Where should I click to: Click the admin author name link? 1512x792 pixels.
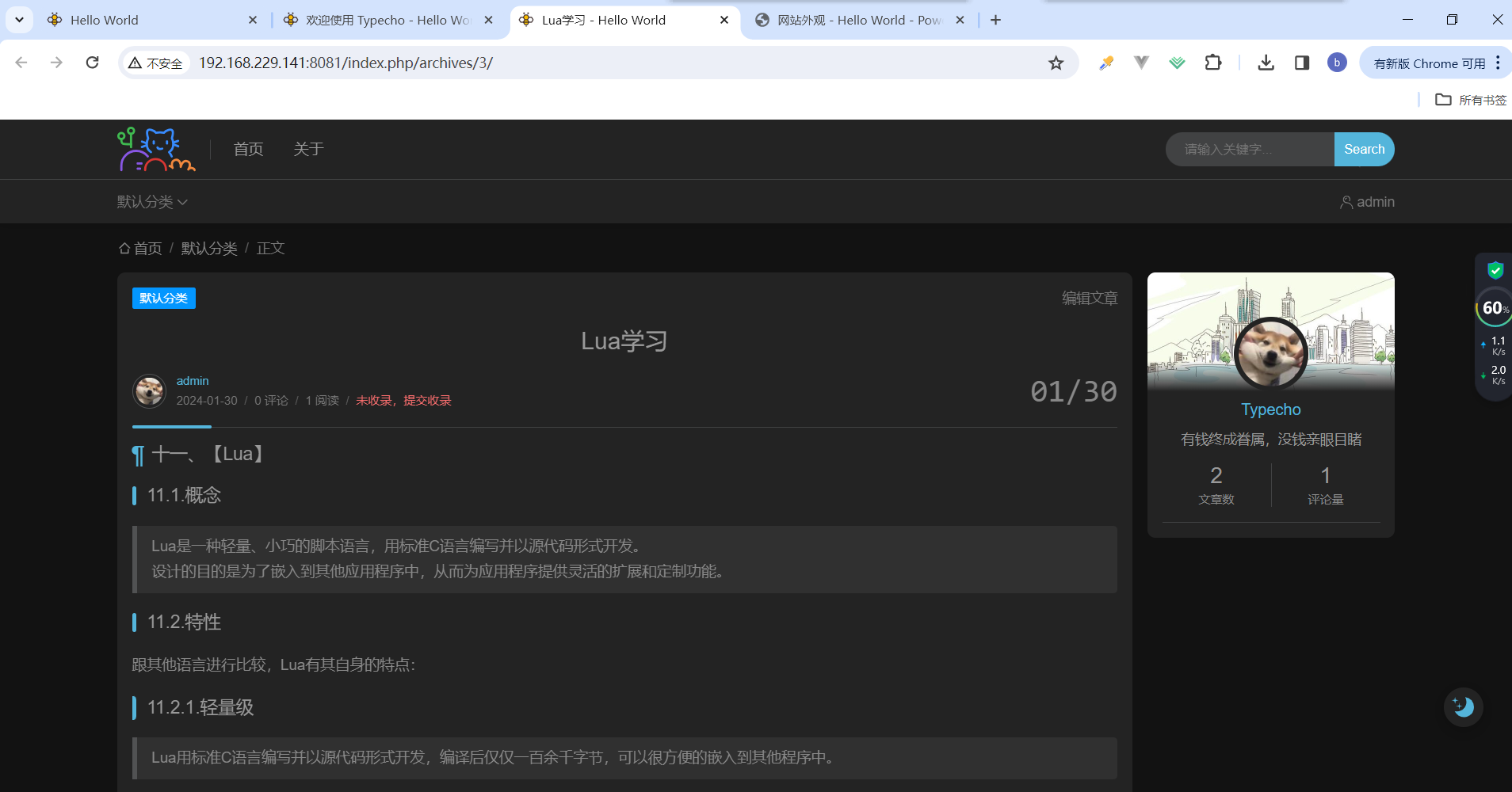[x=193, y=381]
